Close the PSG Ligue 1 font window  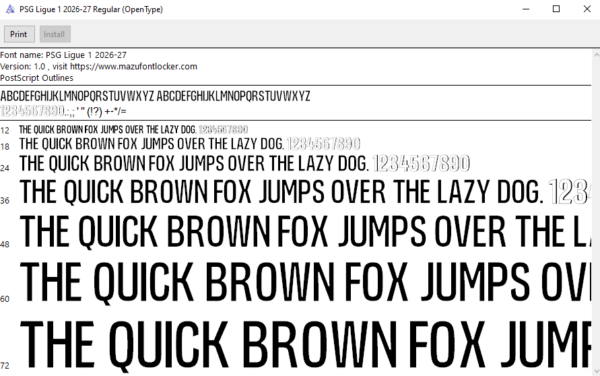coord(587,9)
